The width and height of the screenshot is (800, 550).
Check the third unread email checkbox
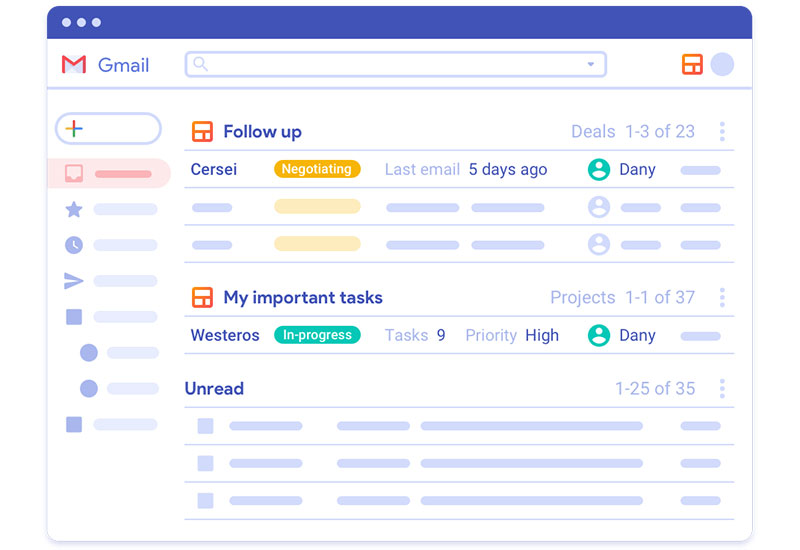point(205,501)
